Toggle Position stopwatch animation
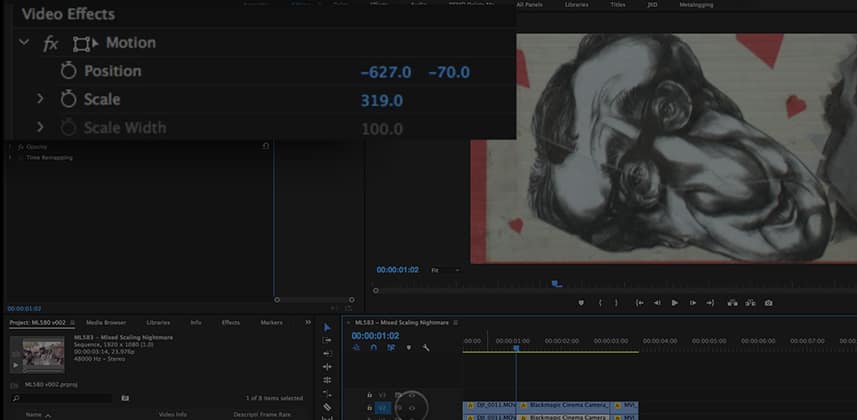Viewport: 857px width, 420px height. pyautogui.click(x=68, y=71)
